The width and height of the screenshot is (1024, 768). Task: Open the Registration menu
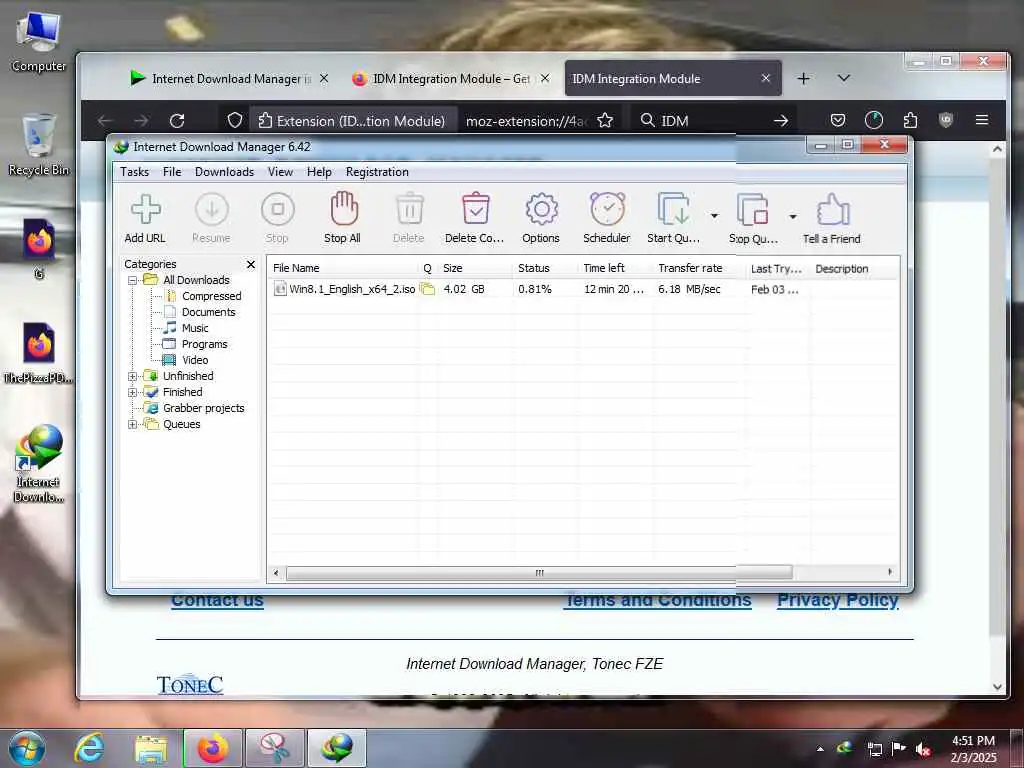click(x=377, y=172)
